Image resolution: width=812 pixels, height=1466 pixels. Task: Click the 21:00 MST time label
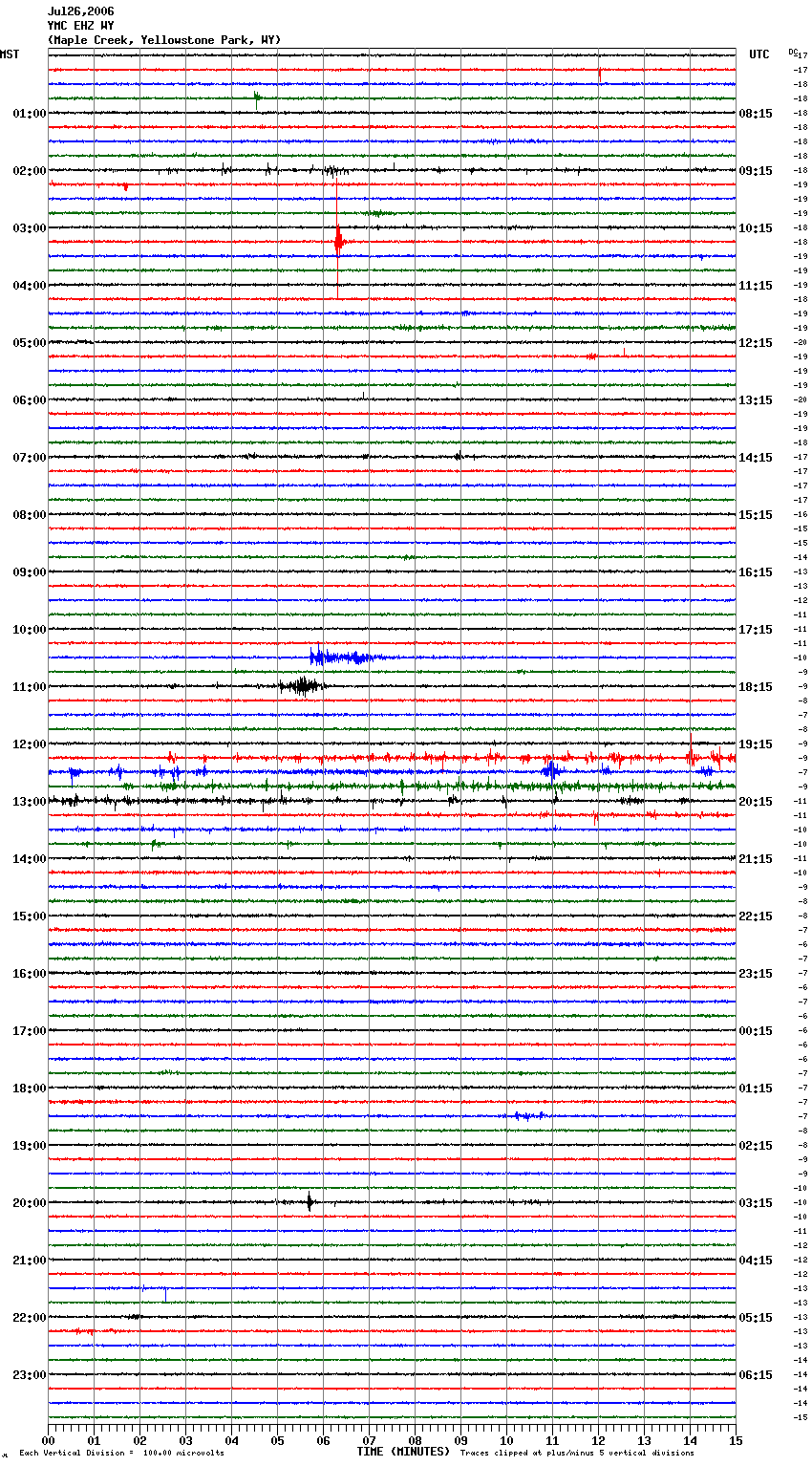click(x=30, y=1261)
